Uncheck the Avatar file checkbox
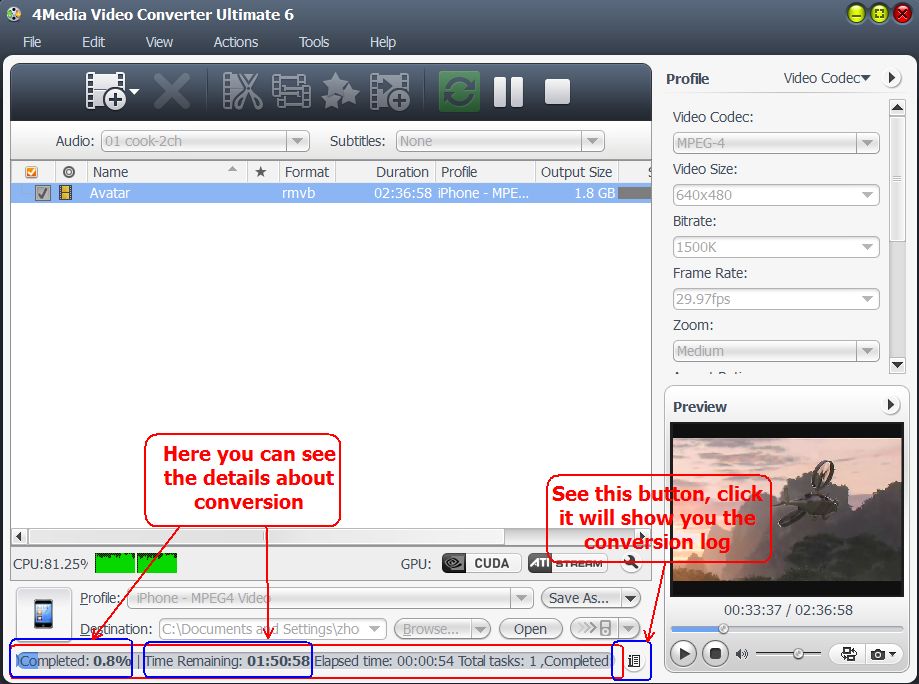The height and width of the screenshot is (684, 919). 43,193
